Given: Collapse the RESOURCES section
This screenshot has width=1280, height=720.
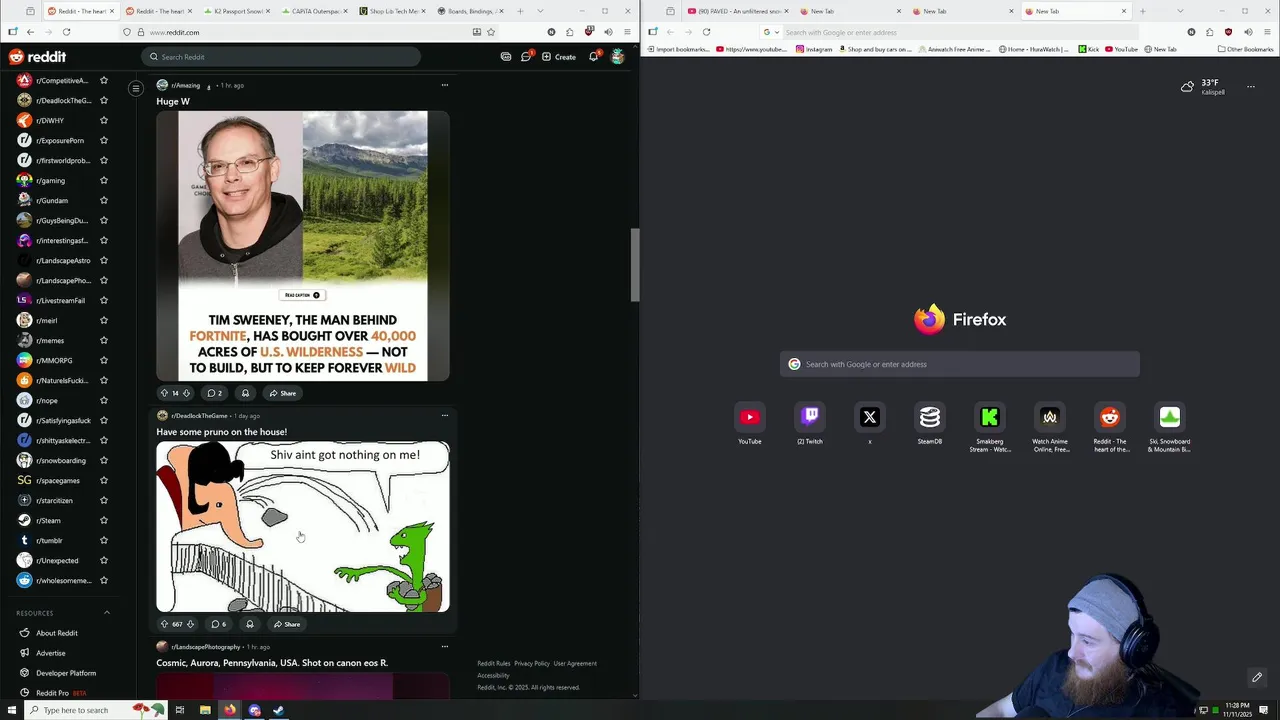Looking at the screenshot, I should pyautogui.click(x=107, y=613).
